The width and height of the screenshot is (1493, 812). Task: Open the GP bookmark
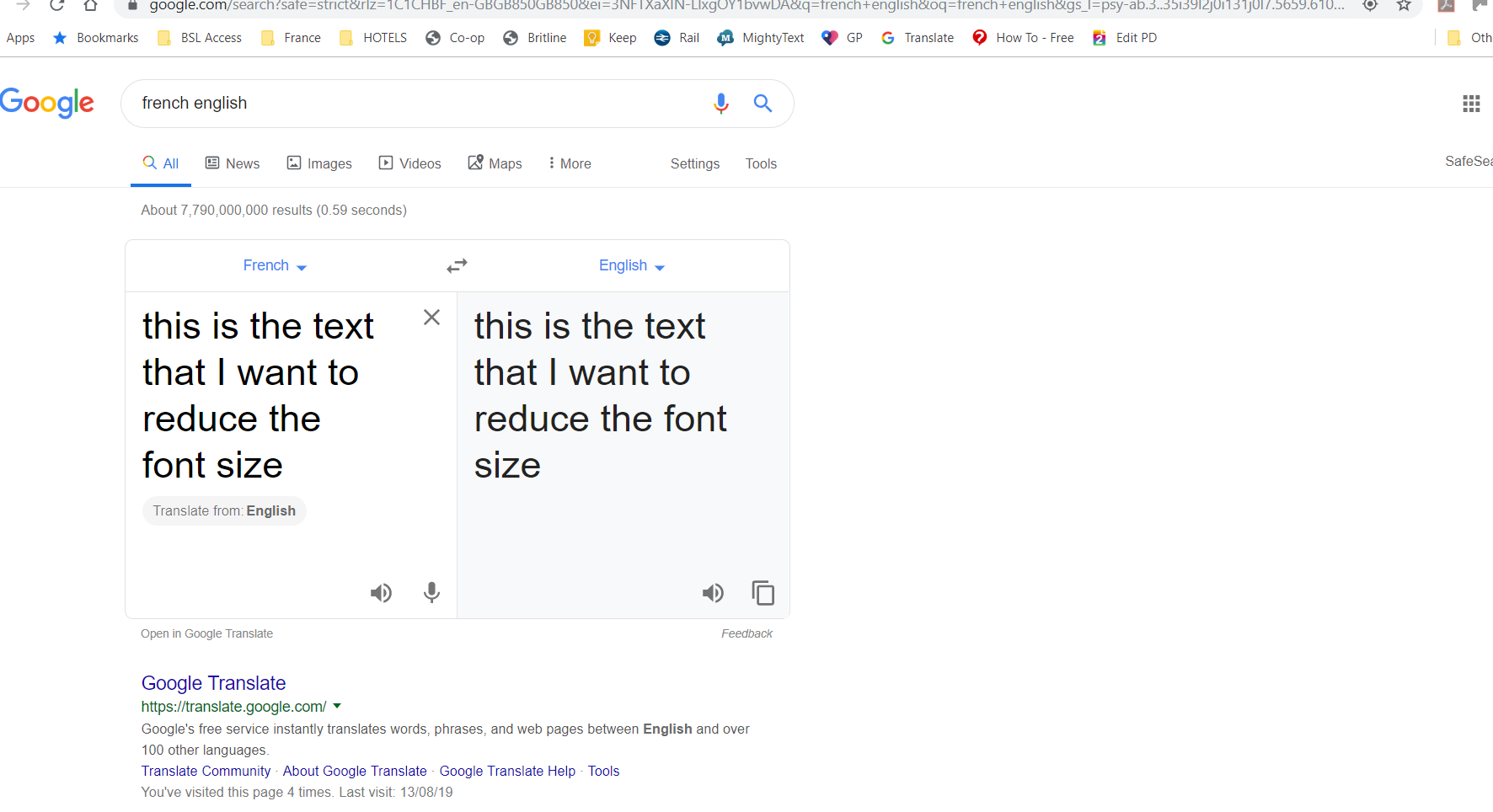[843, 38]
